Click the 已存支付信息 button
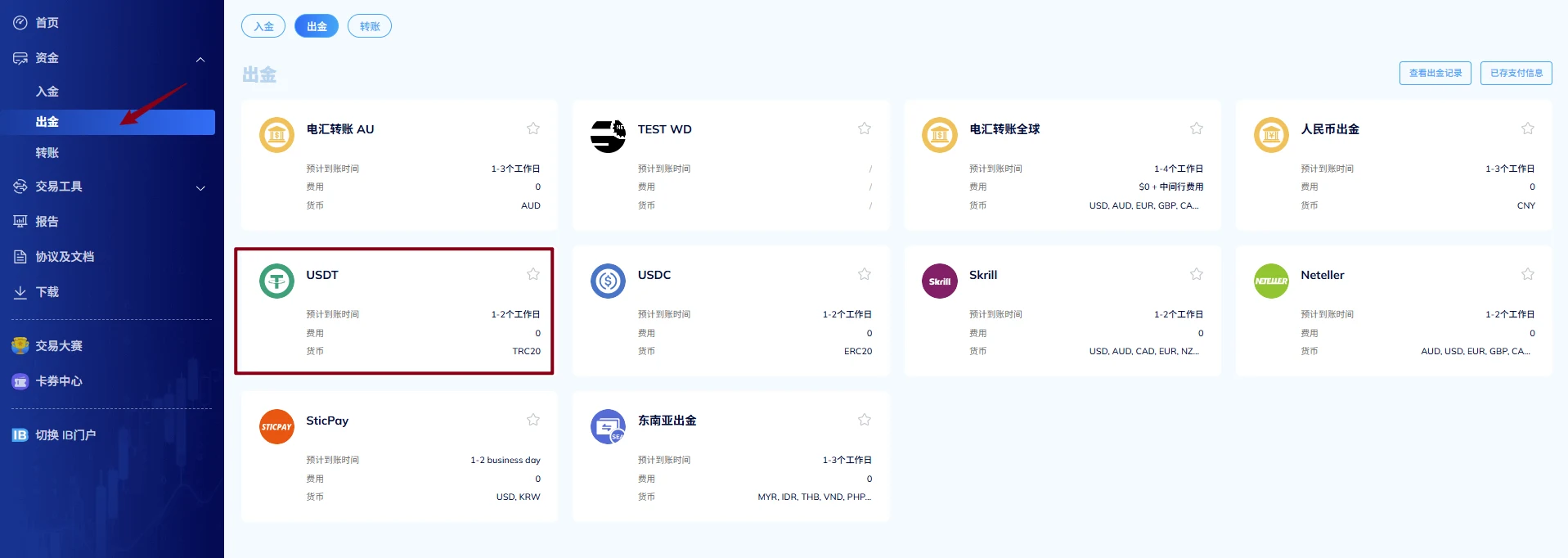The height and width of the screenshot is (558, 1568). click(x=1516, y=73)
